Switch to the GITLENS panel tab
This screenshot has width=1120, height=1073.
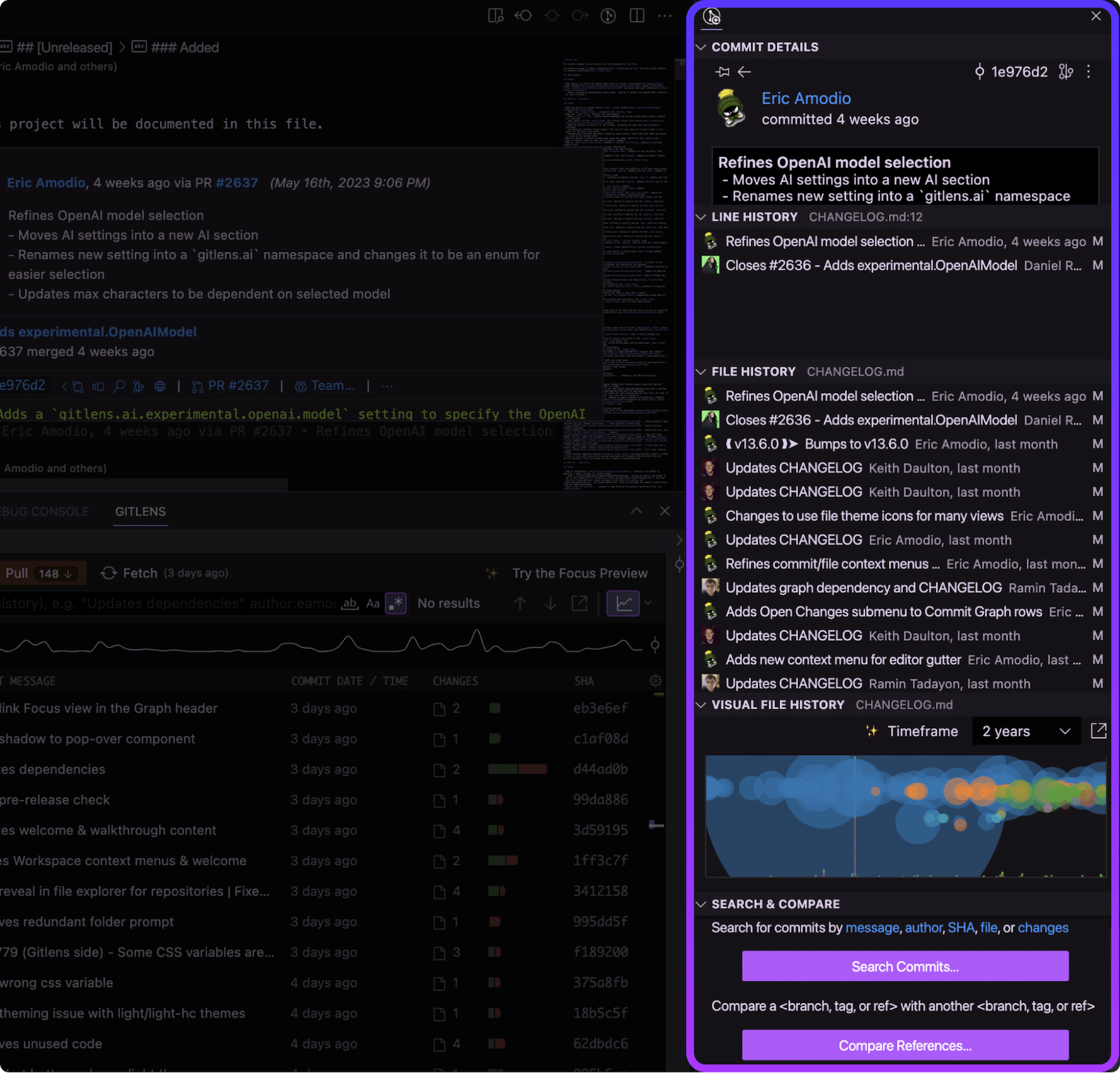click(x=141, y=512)
